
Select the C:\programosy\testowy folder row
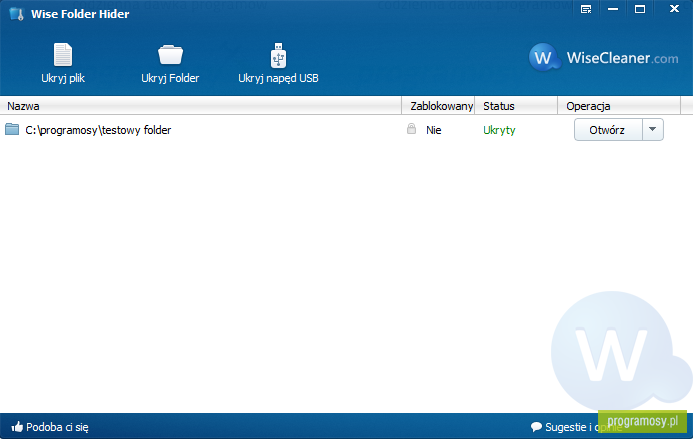tap(340, 130)
